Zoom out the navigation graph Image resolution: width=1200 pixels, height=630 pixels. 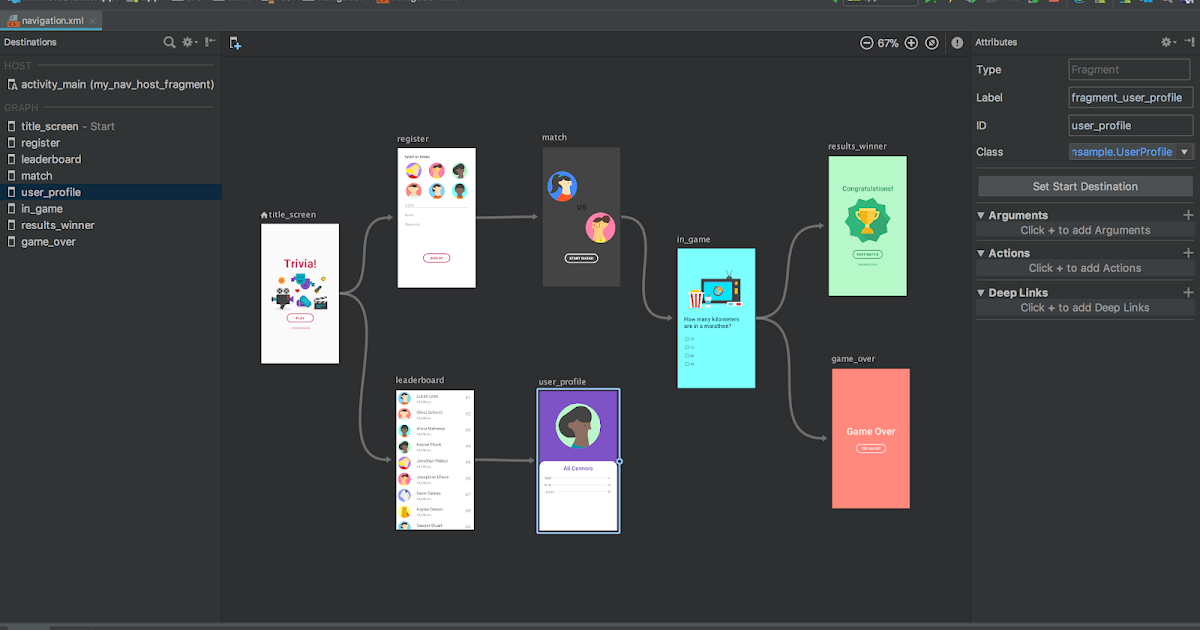866,43
